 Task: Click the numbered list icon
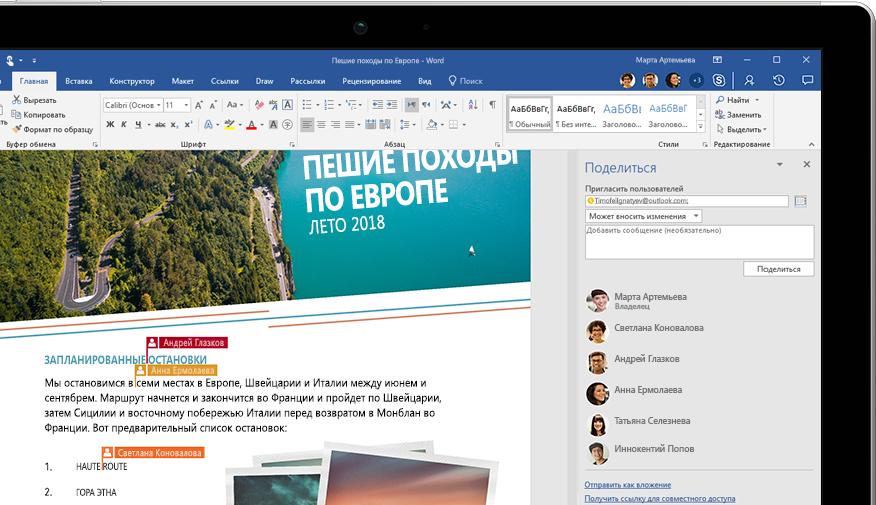pyautogui.click(x=329, y=104)
